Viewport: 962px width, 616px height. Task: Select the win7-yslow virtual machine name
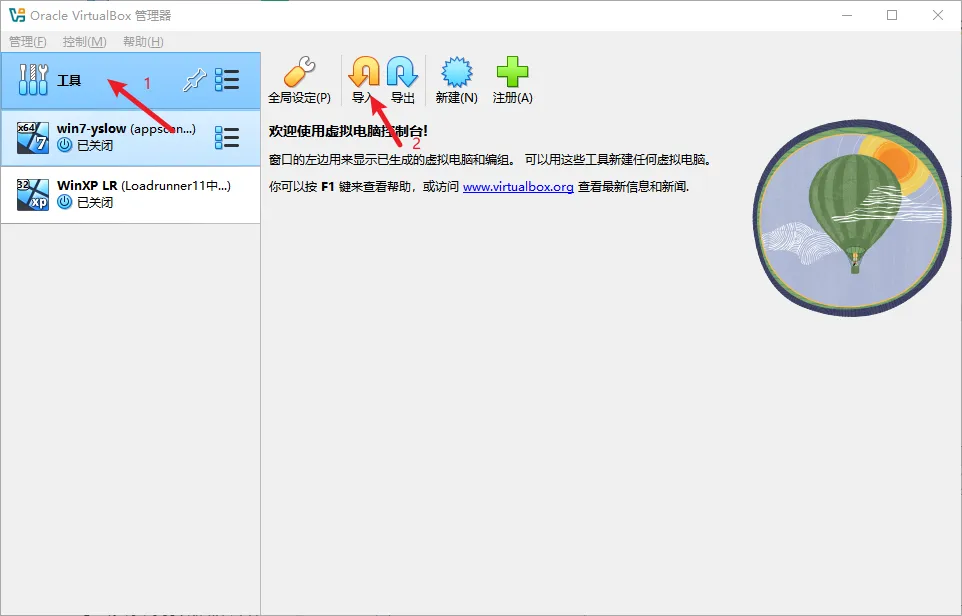(x=92, y=129)
